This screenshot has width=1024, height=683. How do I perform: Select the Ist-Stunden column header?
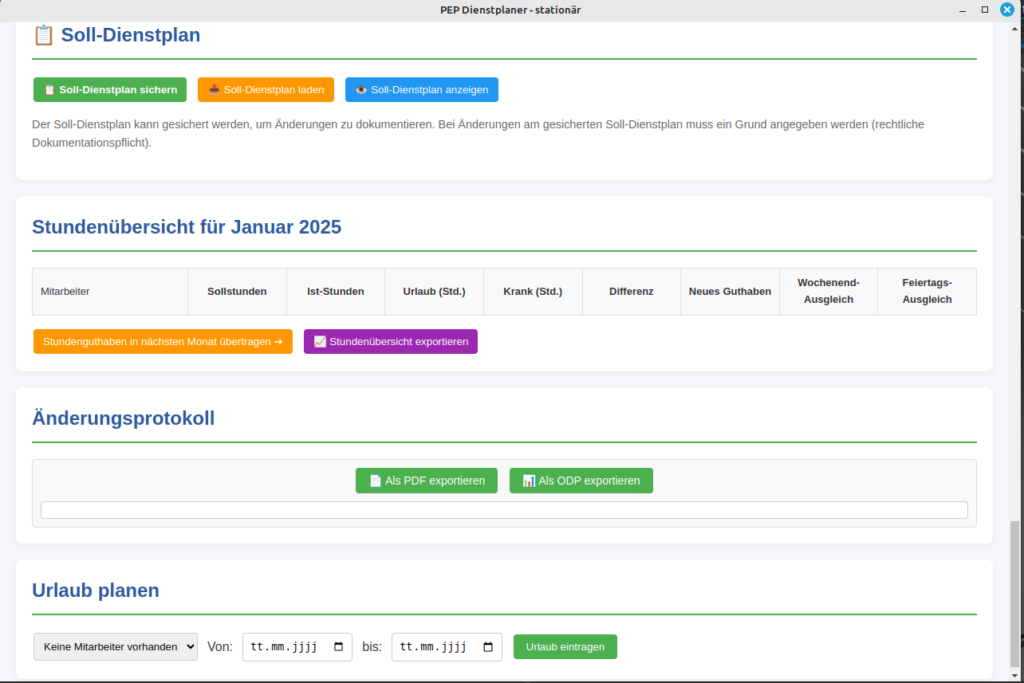tap(335, 292)
